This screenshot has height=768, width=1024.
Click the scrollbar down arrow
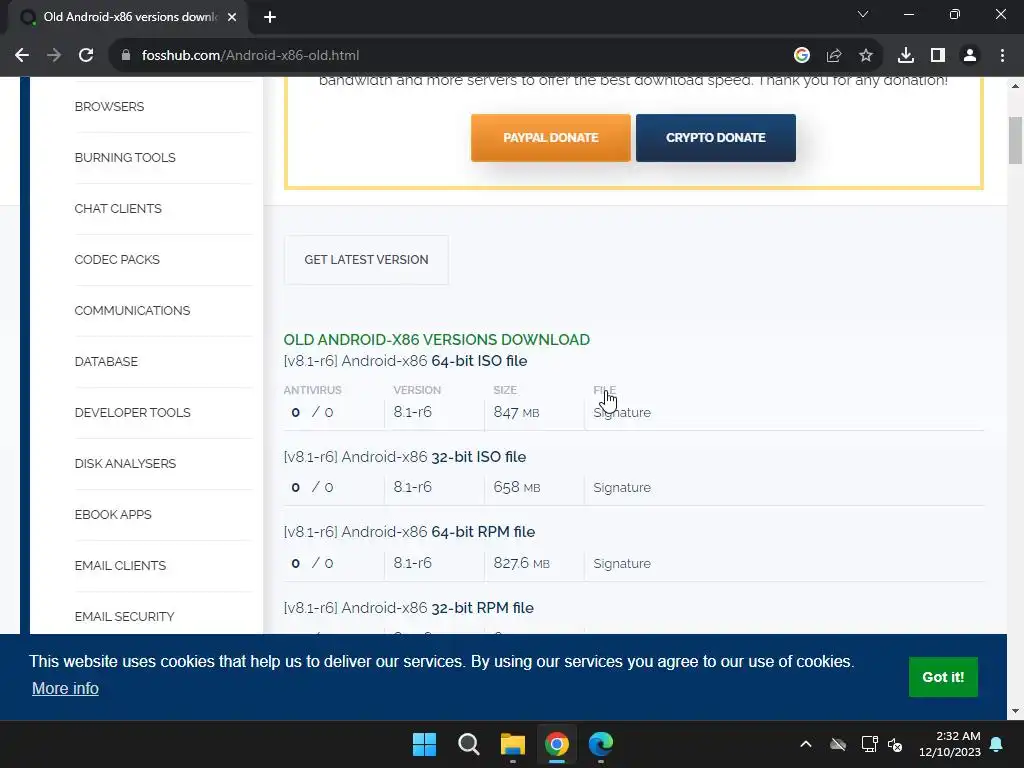(x=1015, y=711)
